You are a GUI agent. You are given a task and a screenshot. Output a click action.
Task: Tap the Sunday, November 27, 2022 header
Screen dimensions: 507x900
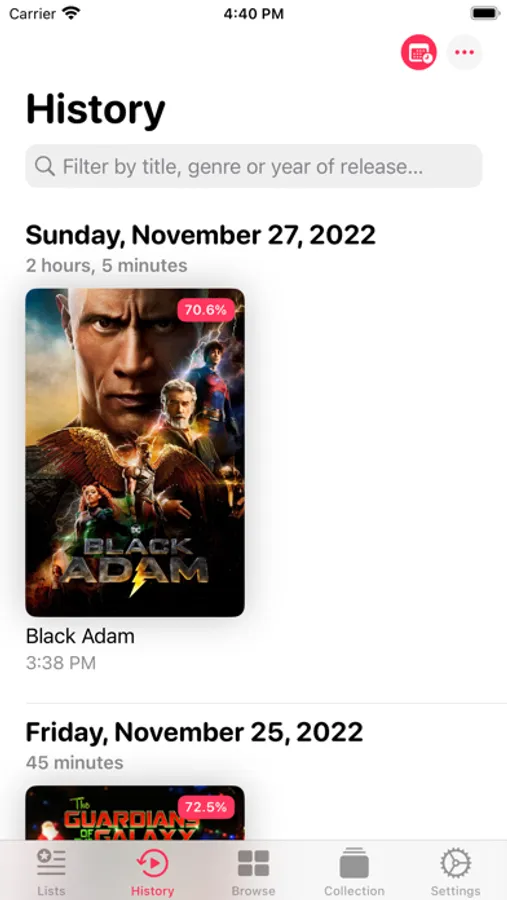[201, 235]
